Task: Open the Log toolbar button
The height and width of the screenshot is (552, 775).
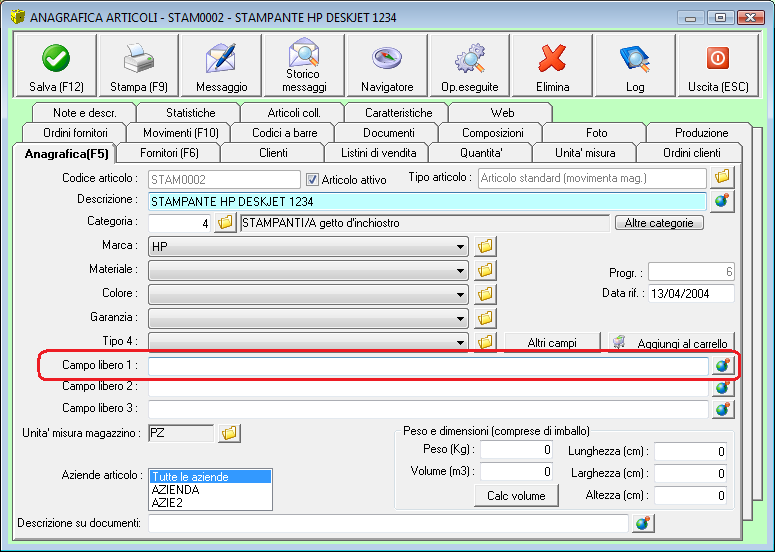Action: [635, 65]
